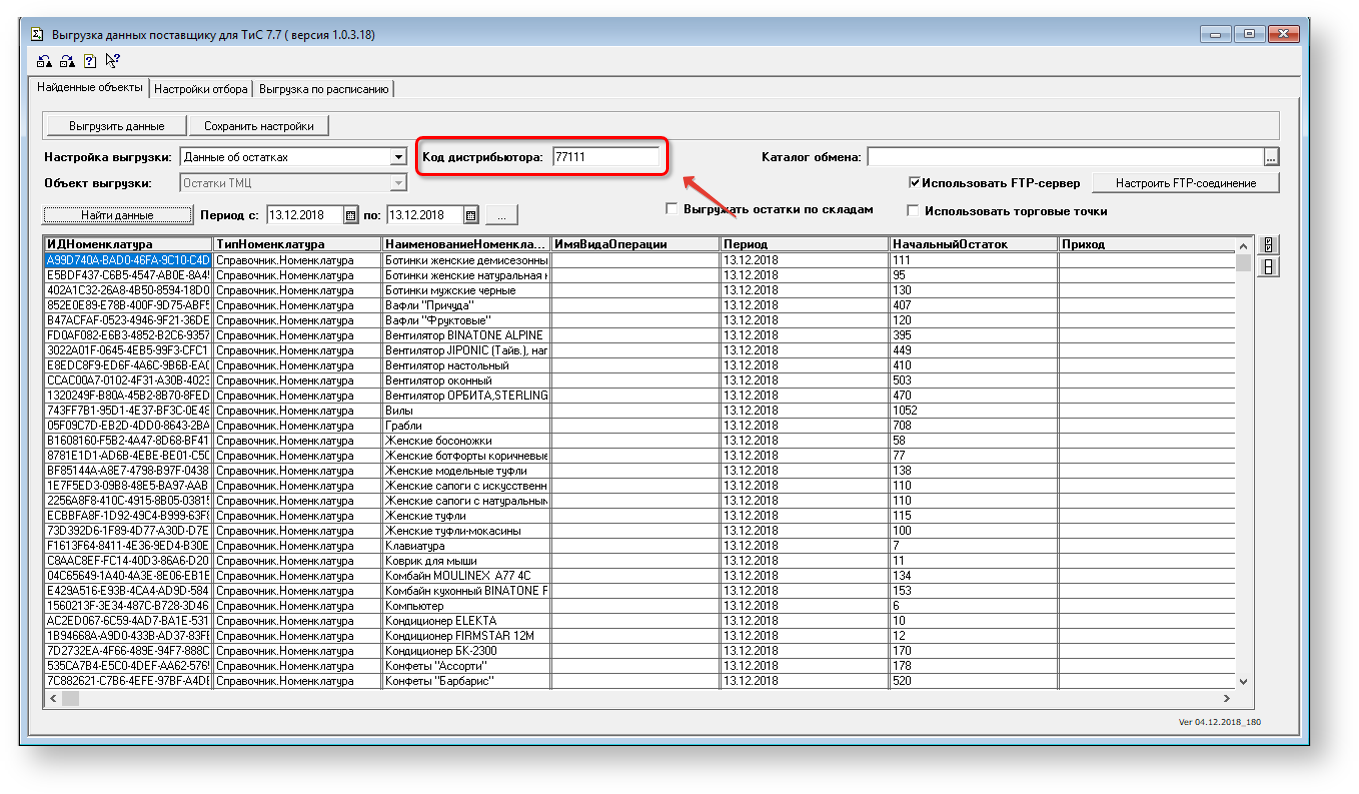Image resolution: width=1359 pixels, height=794 pixels.
Task: Select the row named Вилы
Action: 640,410
